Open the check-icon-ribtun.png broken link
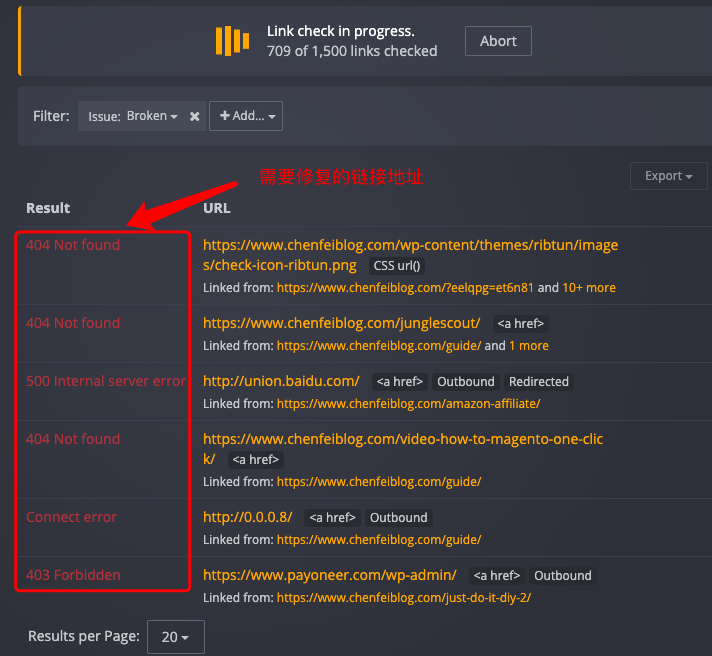The width and height of the screenshot is (712, 656). tap(410, 255)
